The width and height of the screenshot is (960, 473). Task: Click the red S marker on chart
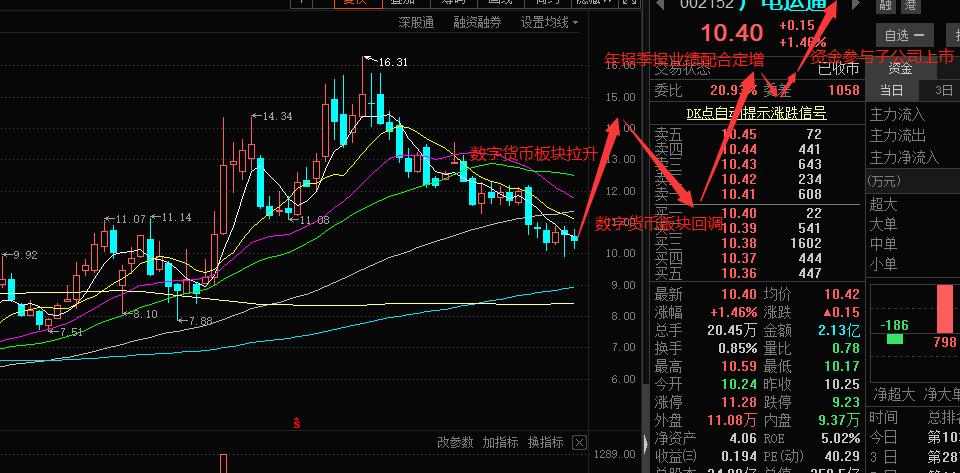tap(296, 422)
